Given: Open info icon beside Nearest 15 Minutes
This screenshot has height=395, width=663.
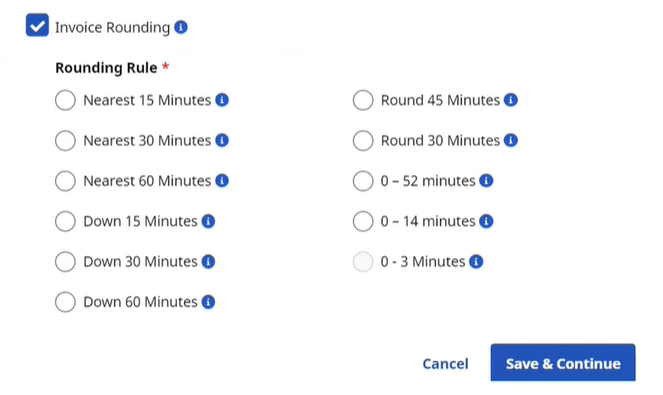Looking at the screenshot, I should point(222,100).
